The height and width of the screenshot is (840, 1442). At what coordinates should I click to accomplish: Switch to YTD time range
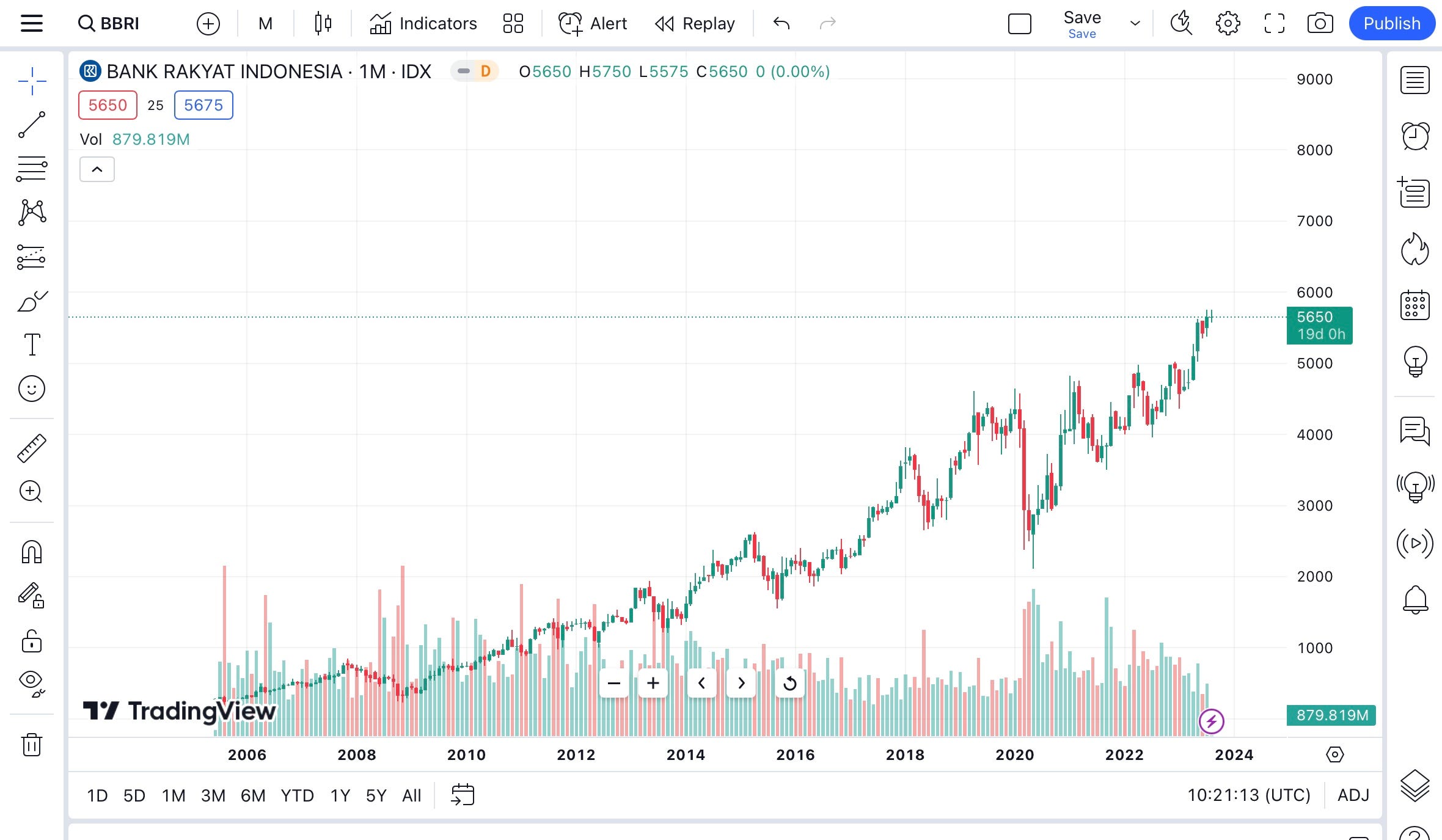click(297, 795)
